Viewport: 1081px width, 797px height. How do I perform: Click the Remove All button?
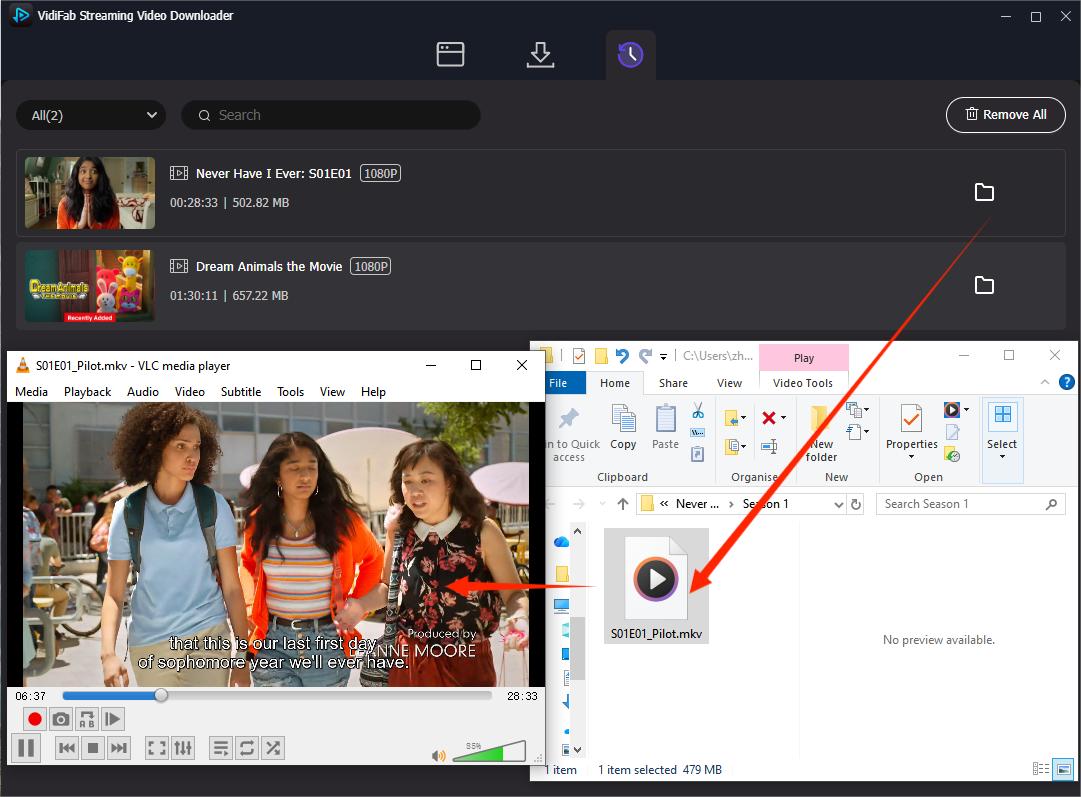click(x=1005, y=115)
